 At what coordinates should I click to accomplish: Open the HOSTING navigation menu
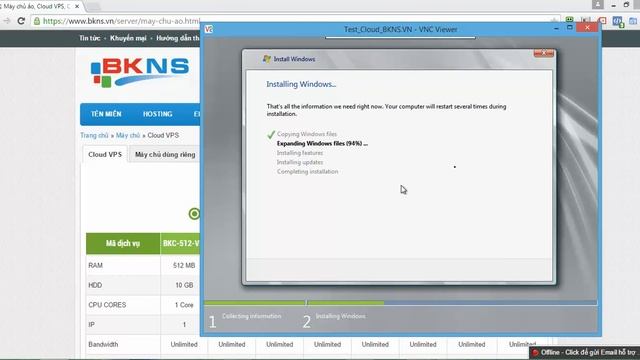158,114
